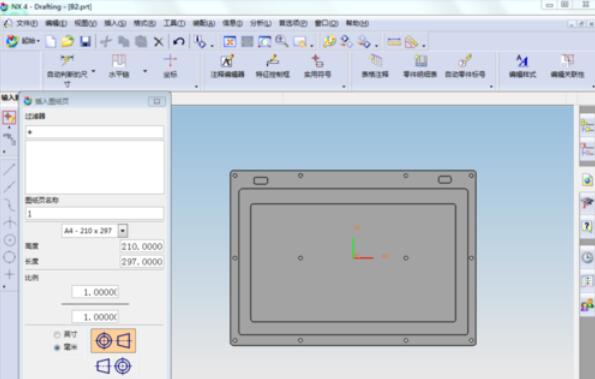
Task: Open the Utility Symbols tool (实用符号)
Action: coord(317,66)
